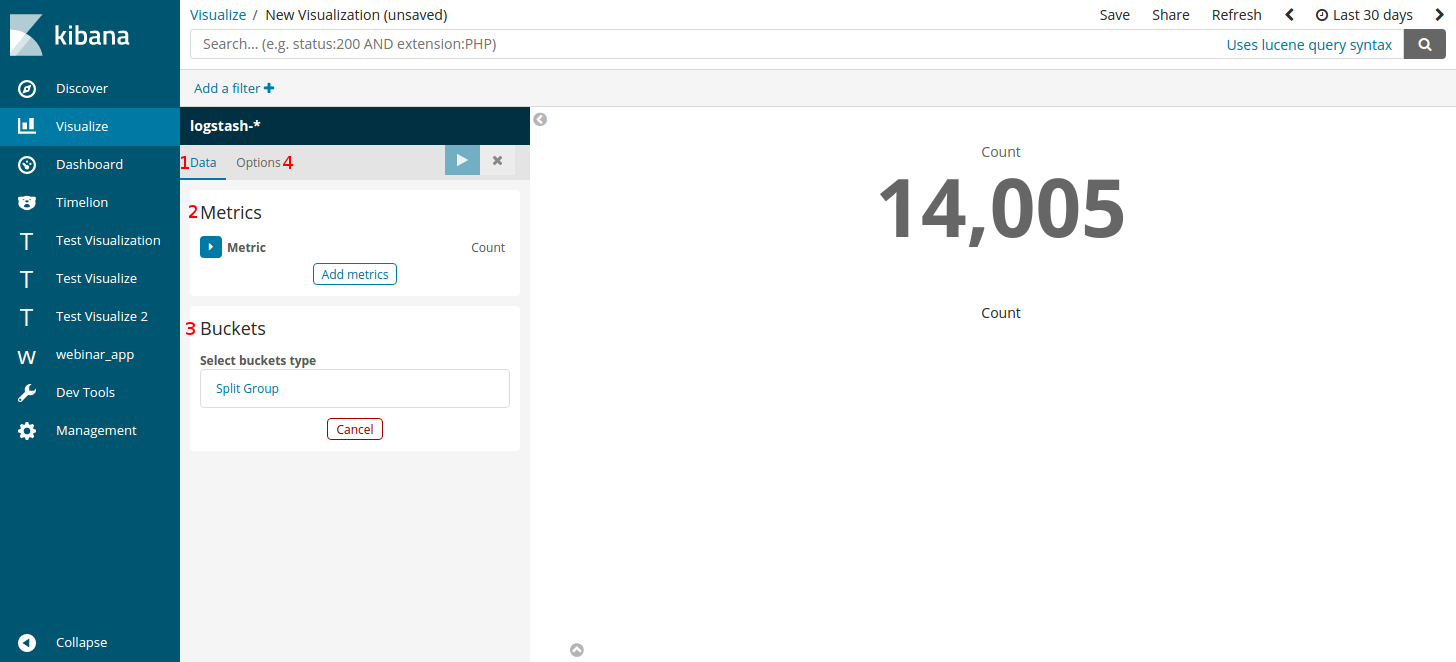Screen dimensions: 1456x662
Task: Hide the editor panel with the arrow
Action: pos(540,120)
